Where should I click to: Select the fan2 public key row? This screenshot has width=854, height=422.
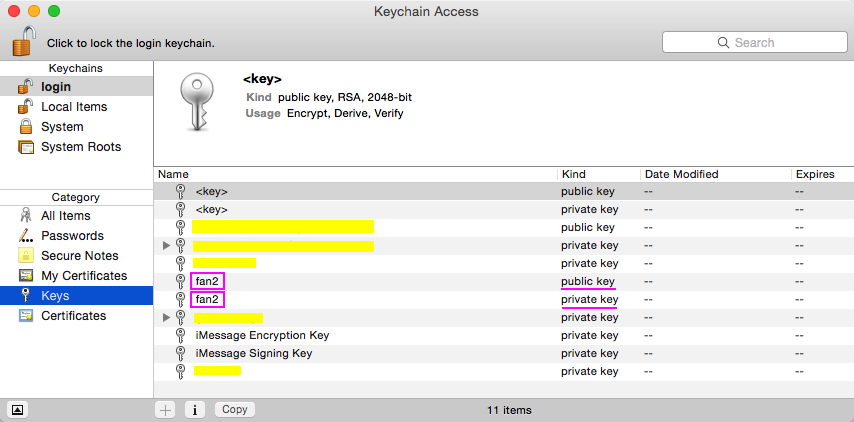click(x=504, y=282)
